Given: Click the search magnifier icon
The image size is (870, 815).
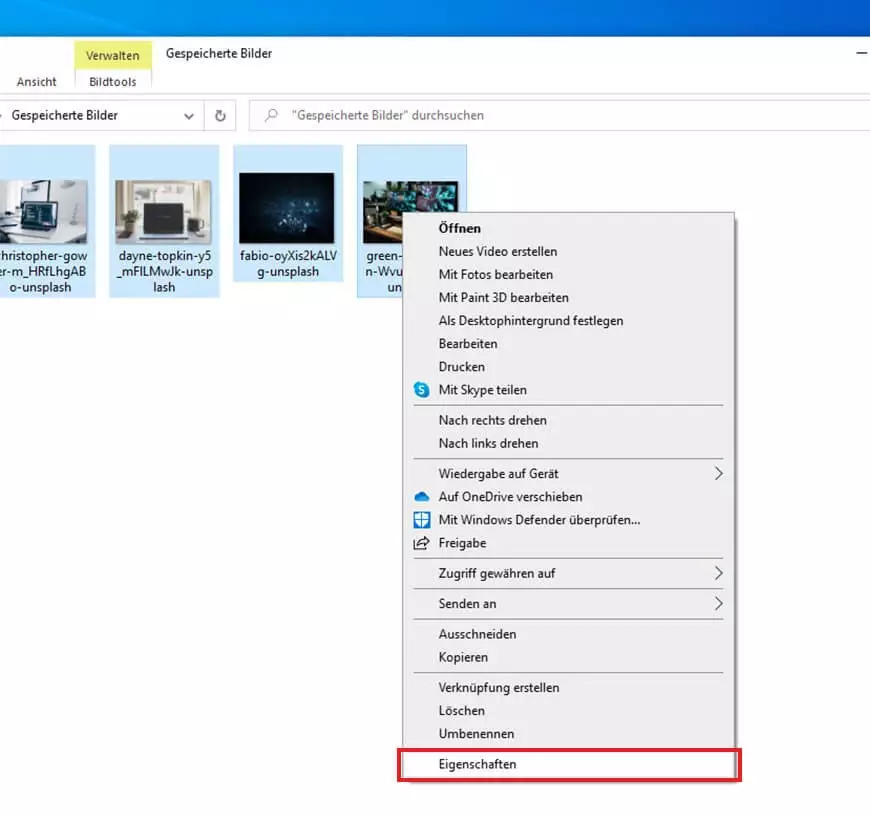Looking at the screenshot, I should pyautogui.click(x=271, y=115).
